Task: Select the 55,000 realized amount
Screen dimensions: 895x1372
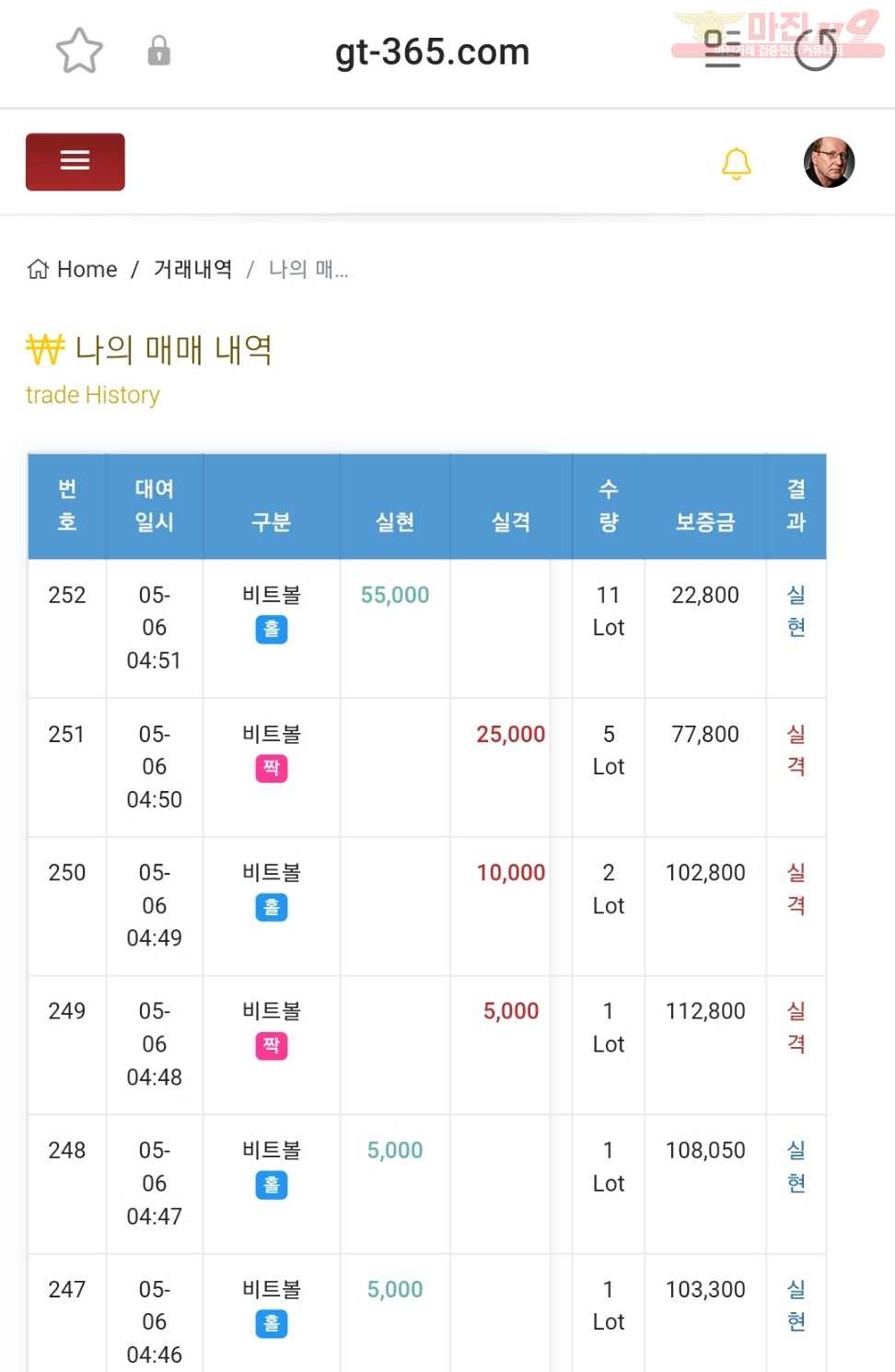Action: click(x=395, y=595)
